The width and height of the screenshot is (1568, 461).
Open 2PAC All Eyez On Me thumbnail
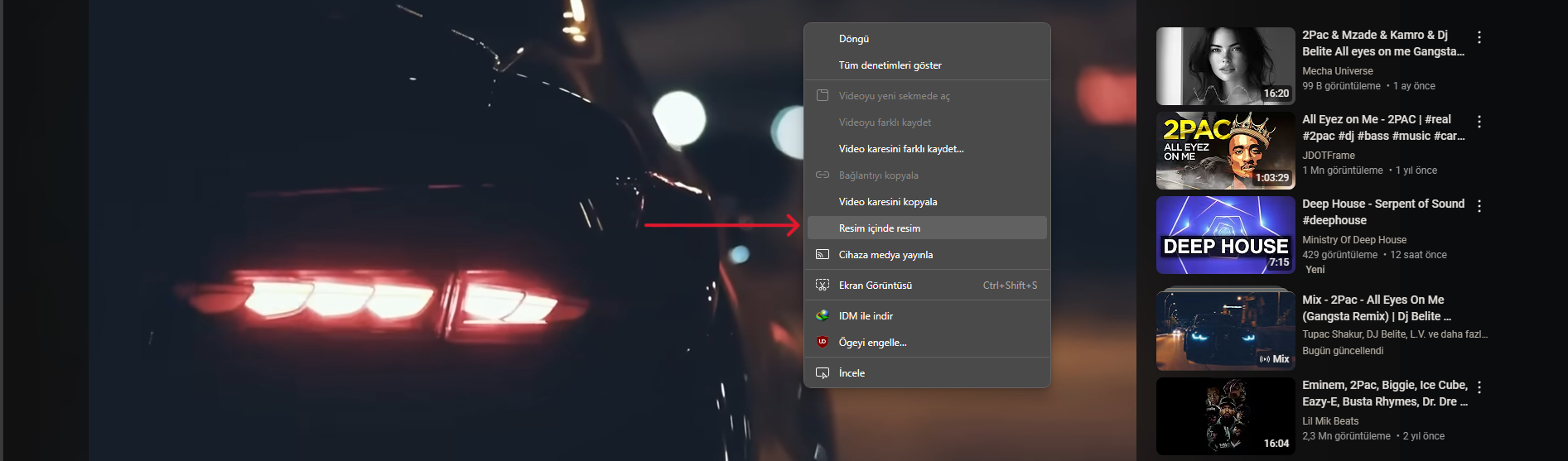[1226, 151]
